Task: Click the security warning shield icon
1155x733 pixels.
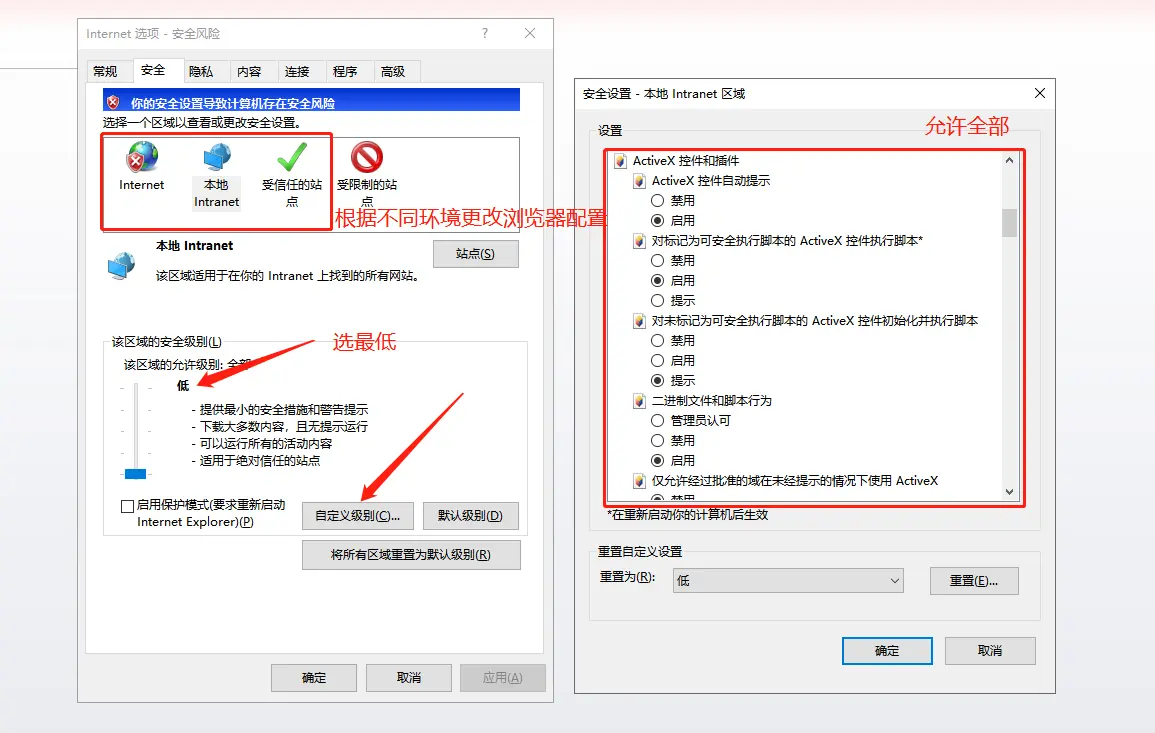Action: [x=113, y=102]
